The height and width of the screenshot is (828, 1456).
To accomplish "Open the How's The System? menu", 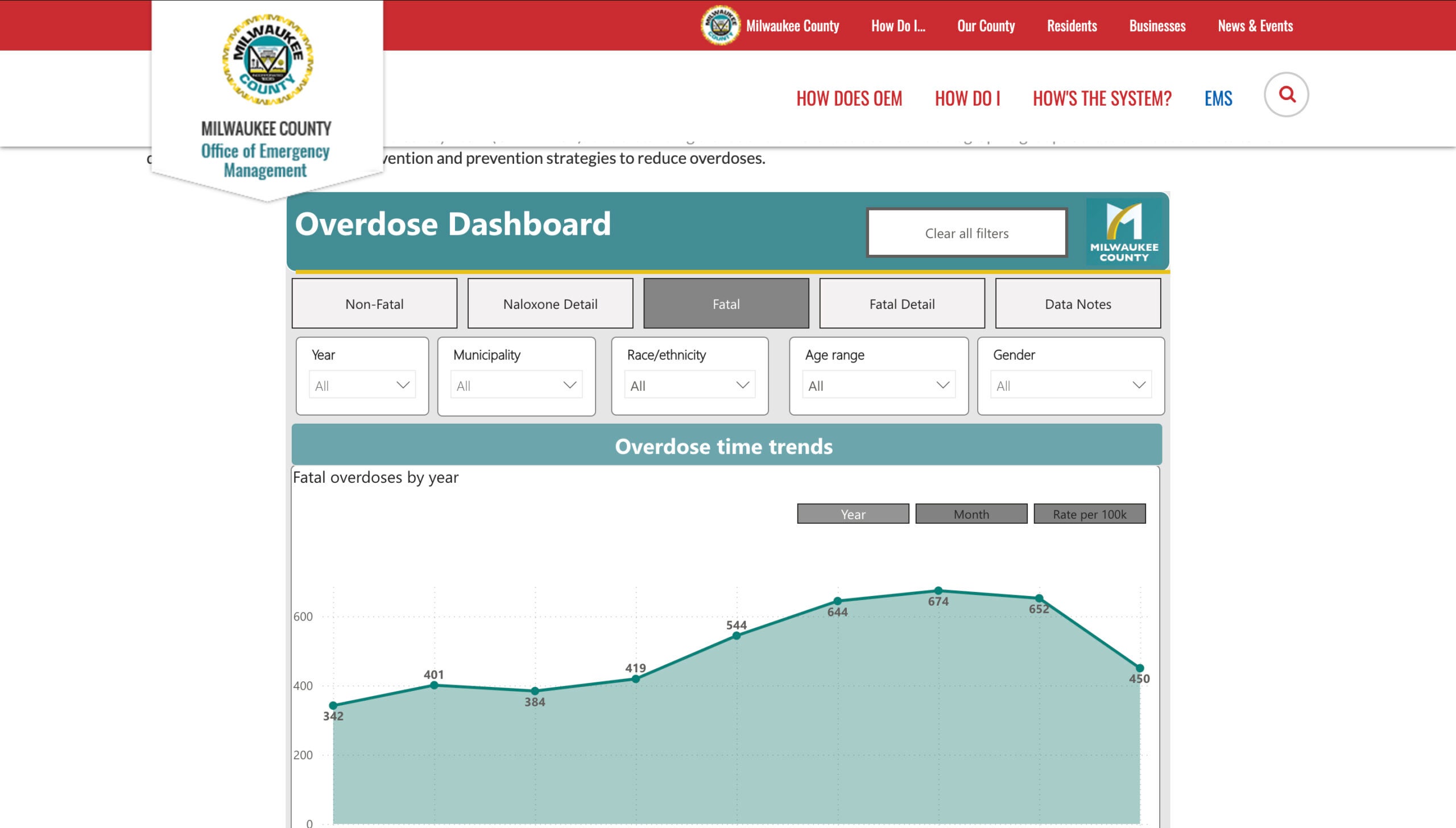I will (x=1102, y=98).
